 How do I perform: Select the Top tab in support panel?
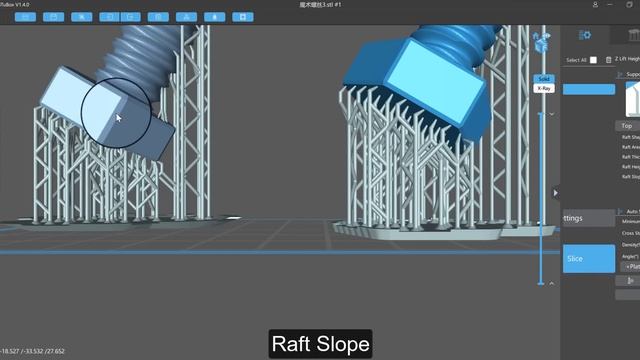[x=627, y=126]
